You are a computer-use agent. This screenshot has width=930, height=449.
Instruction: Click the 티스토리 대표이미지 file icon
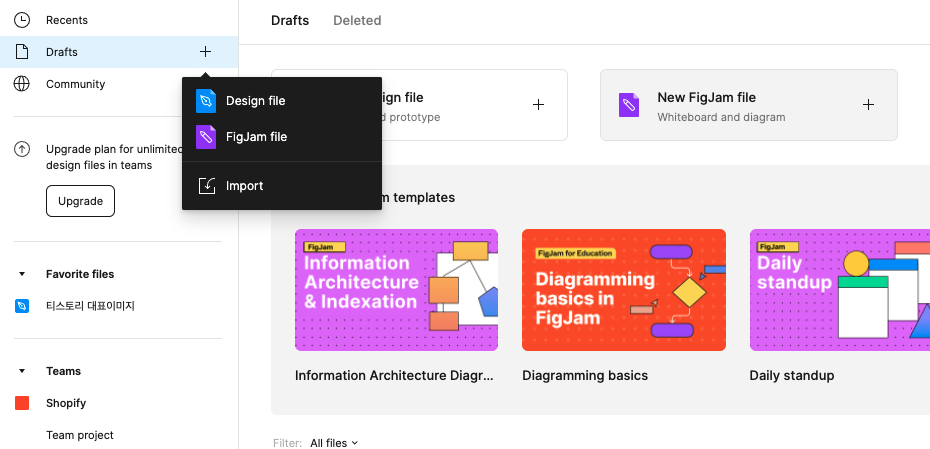point(22,306)
